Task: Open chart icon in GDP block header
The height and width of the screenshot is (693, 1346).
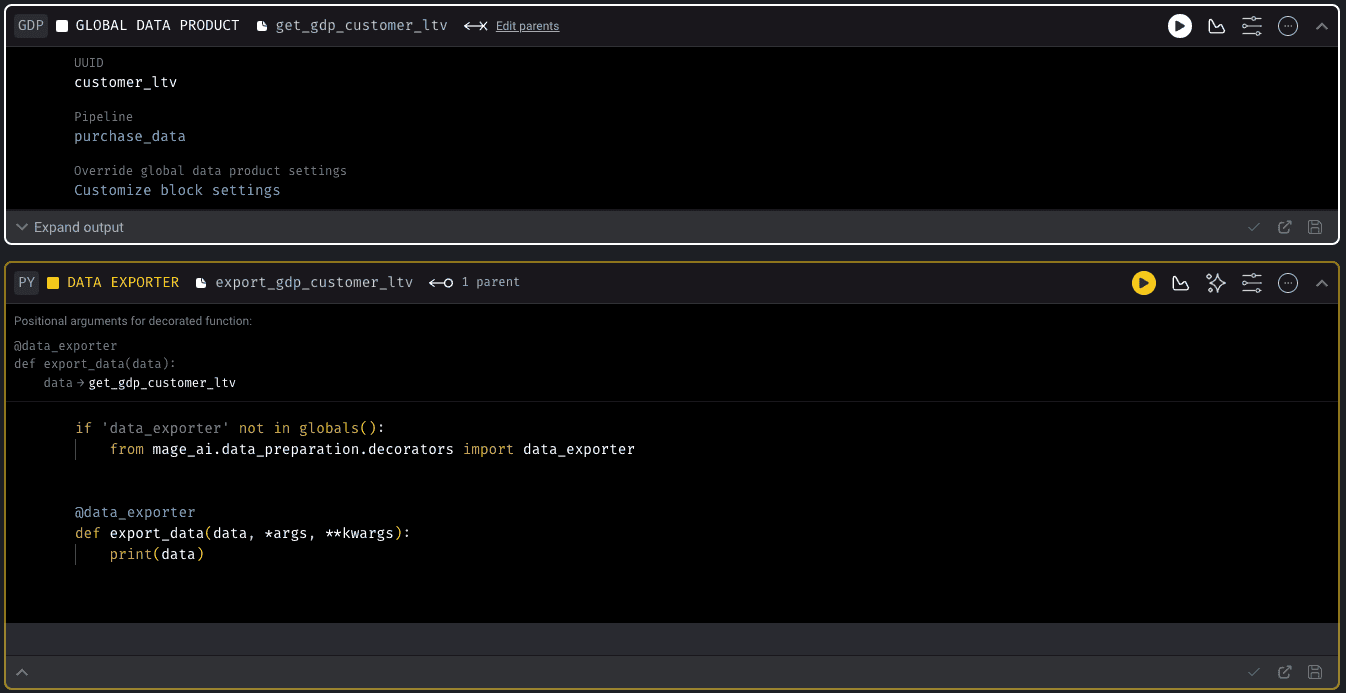Action: point(1216,26)
